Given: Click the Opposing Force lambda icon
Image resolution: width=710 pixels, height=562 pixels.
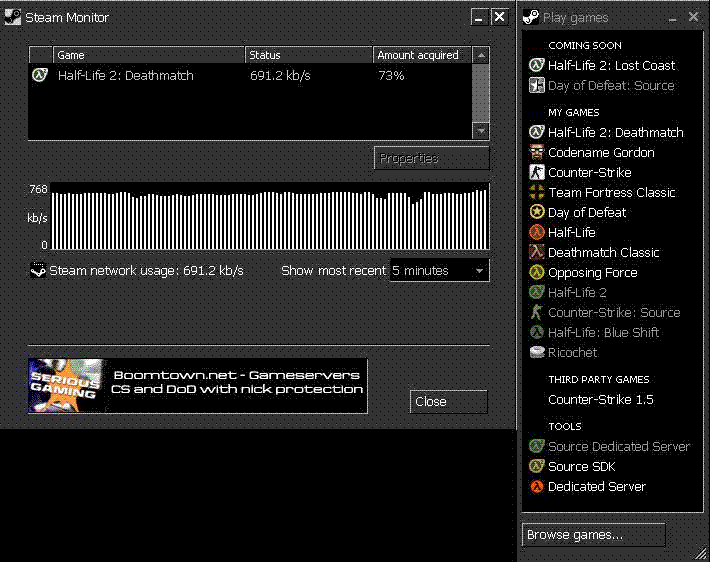Looking at the screenshot, I should point(537,272).
